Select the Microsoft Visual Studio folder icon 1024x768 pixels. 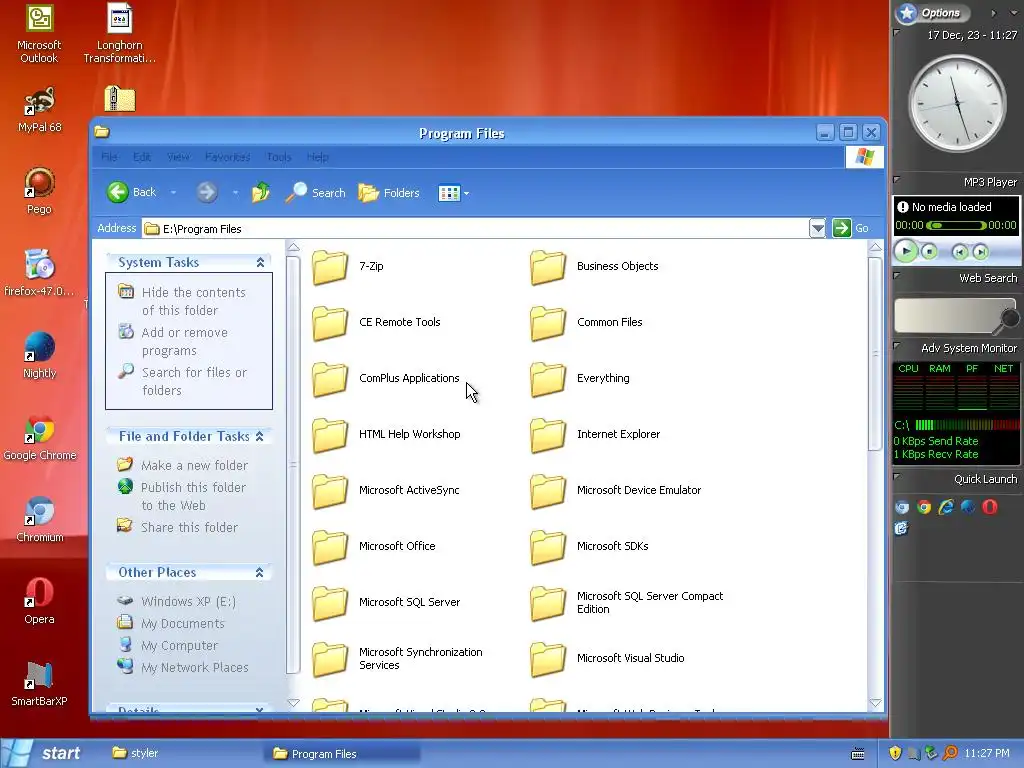548,659
